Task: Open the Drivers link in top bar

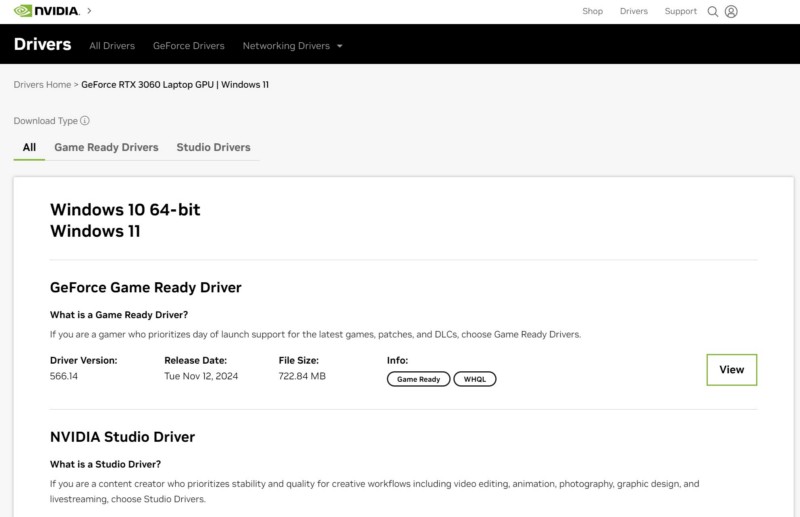Action: [634, 11]
